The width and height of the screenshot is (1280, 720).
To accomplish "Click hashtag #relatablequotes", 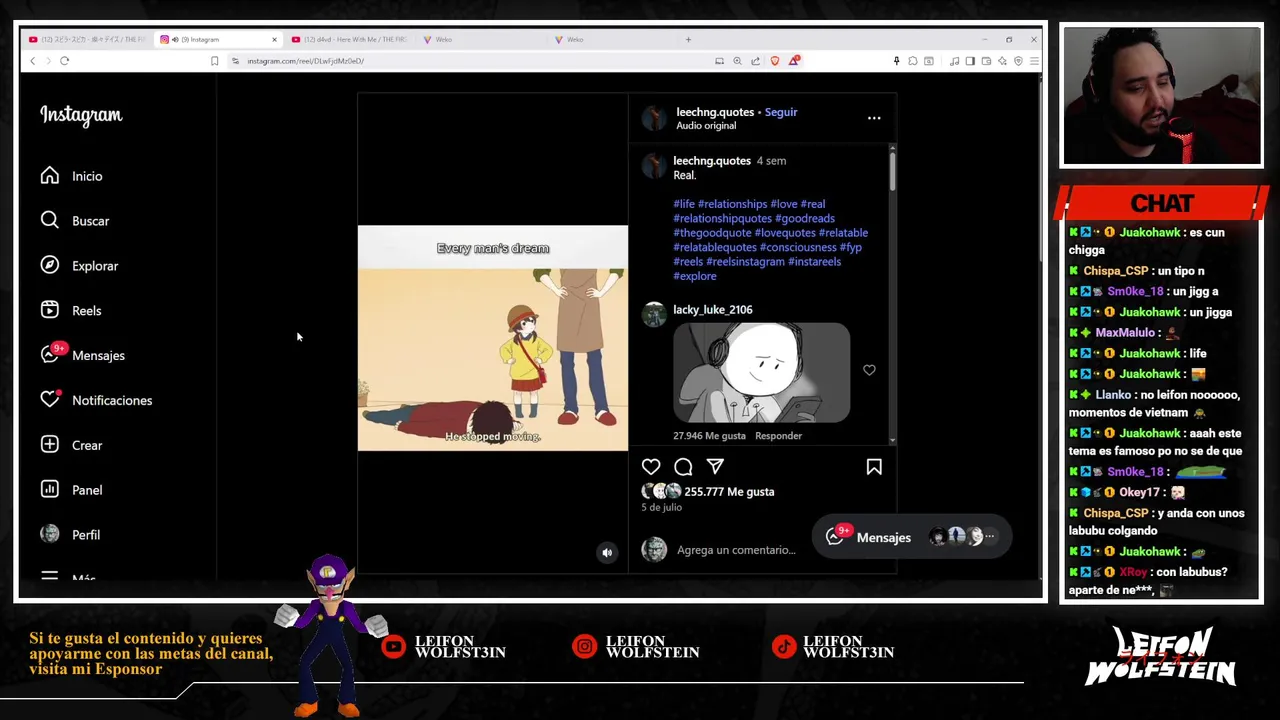I will [715, 247].
